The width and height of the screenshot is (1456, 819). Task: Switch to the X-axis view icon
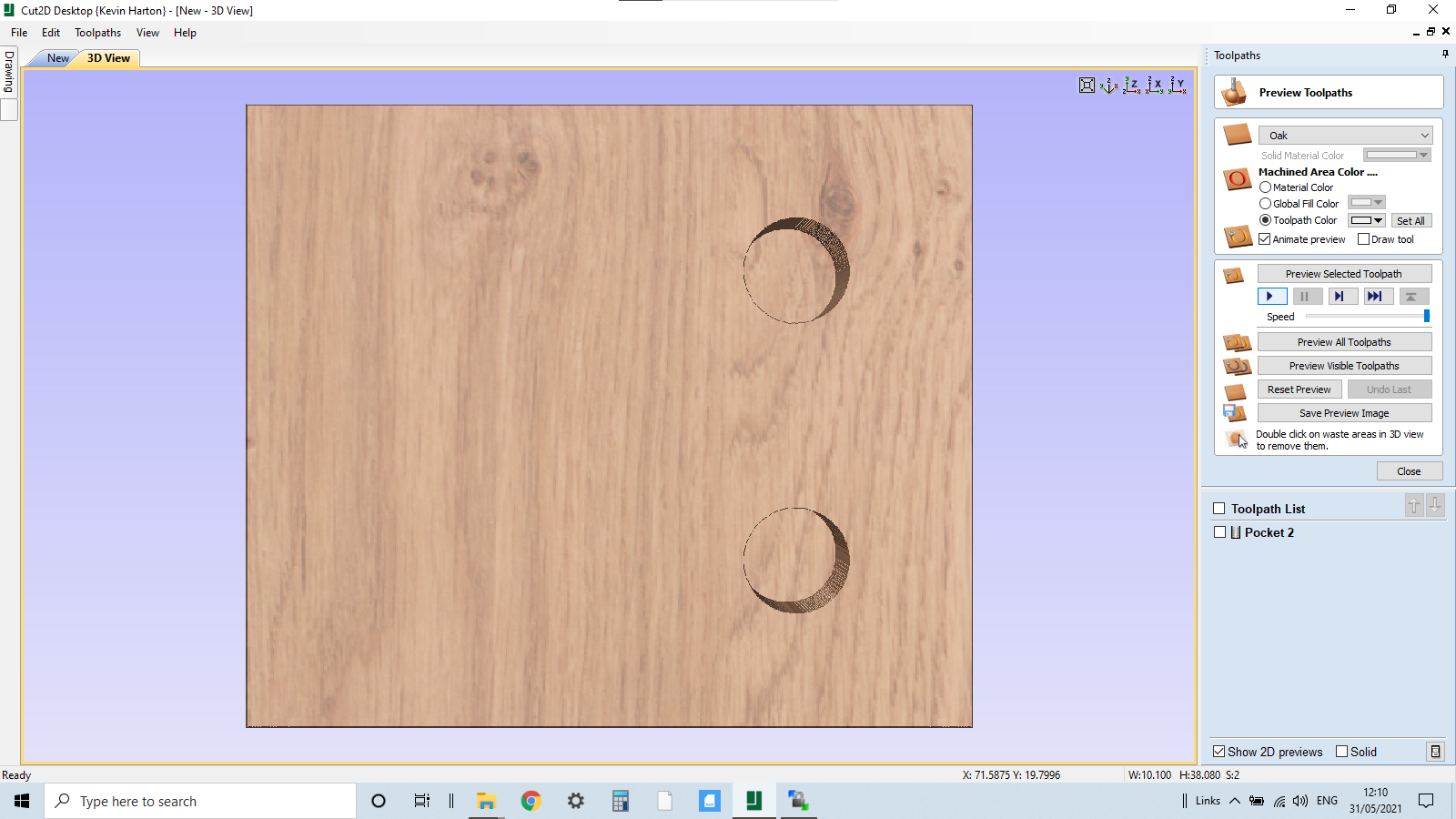point(1155,85)
